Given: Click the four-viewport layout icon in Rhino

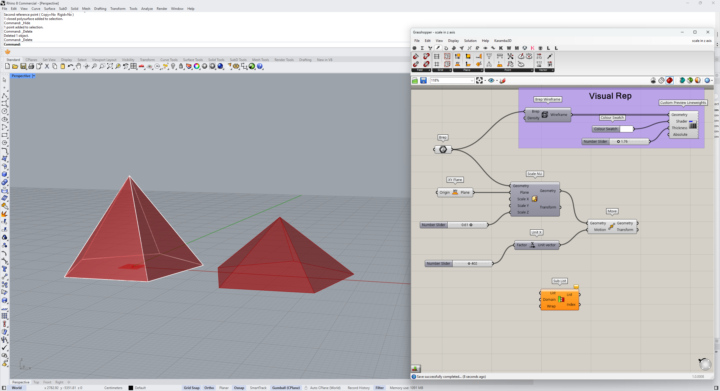Looking at the screenshot, I should pyautogui.click(x=134, y=67).
